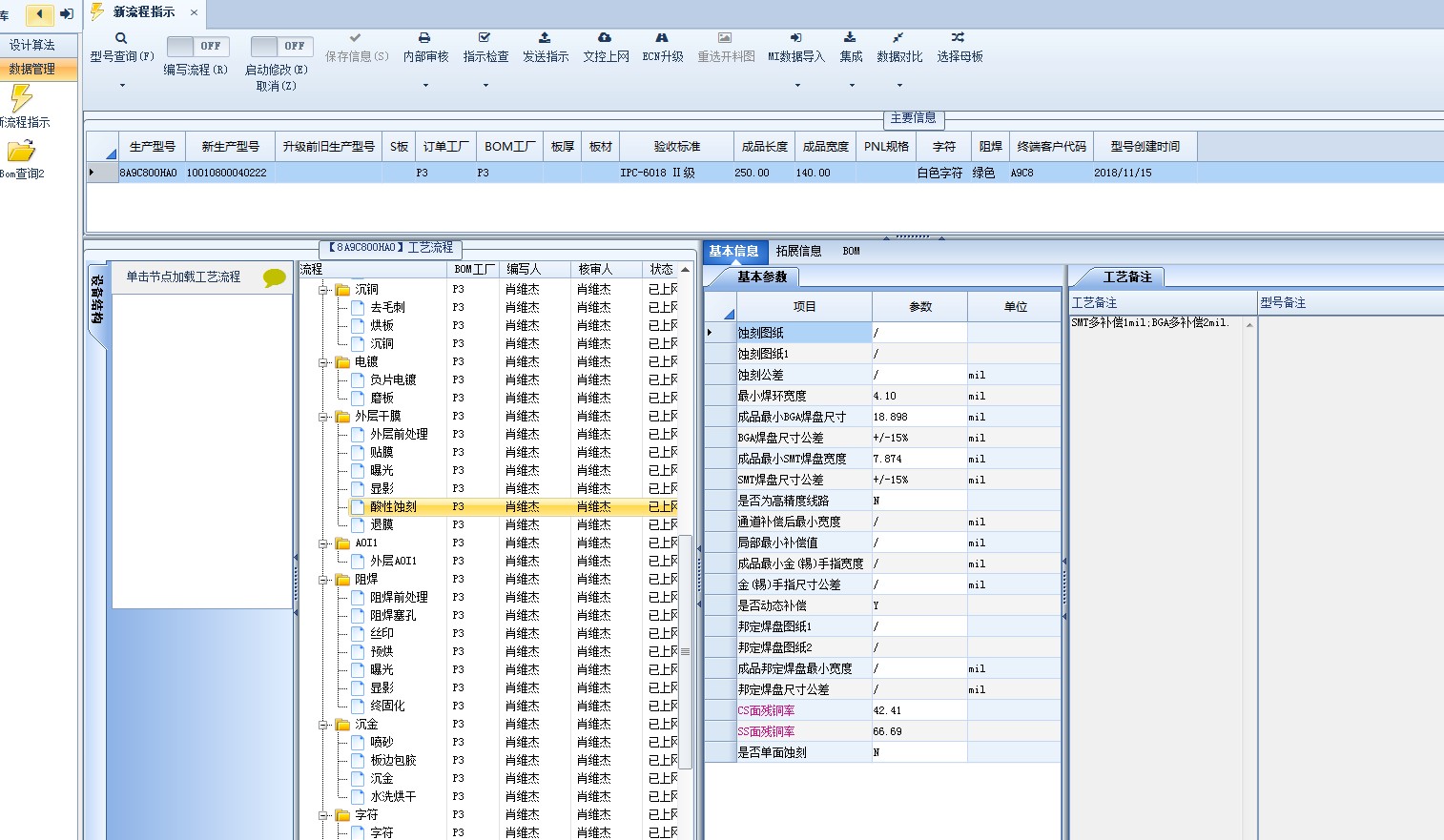Click 生产型号 column header
1444x840 pixels.
coord(152,147)
